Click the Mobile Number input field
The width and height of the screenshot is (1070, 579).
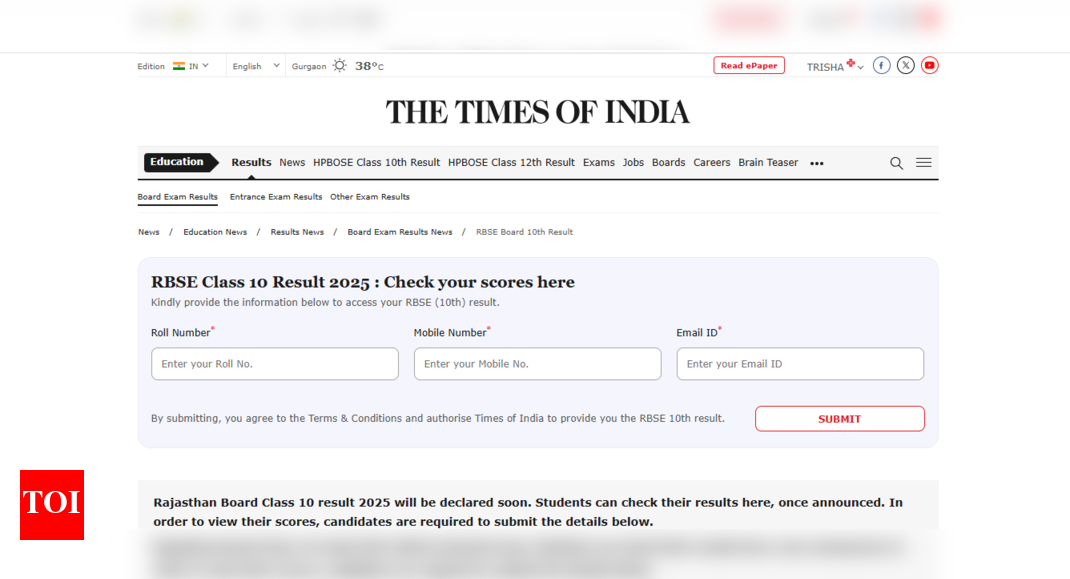pos(537,364)
